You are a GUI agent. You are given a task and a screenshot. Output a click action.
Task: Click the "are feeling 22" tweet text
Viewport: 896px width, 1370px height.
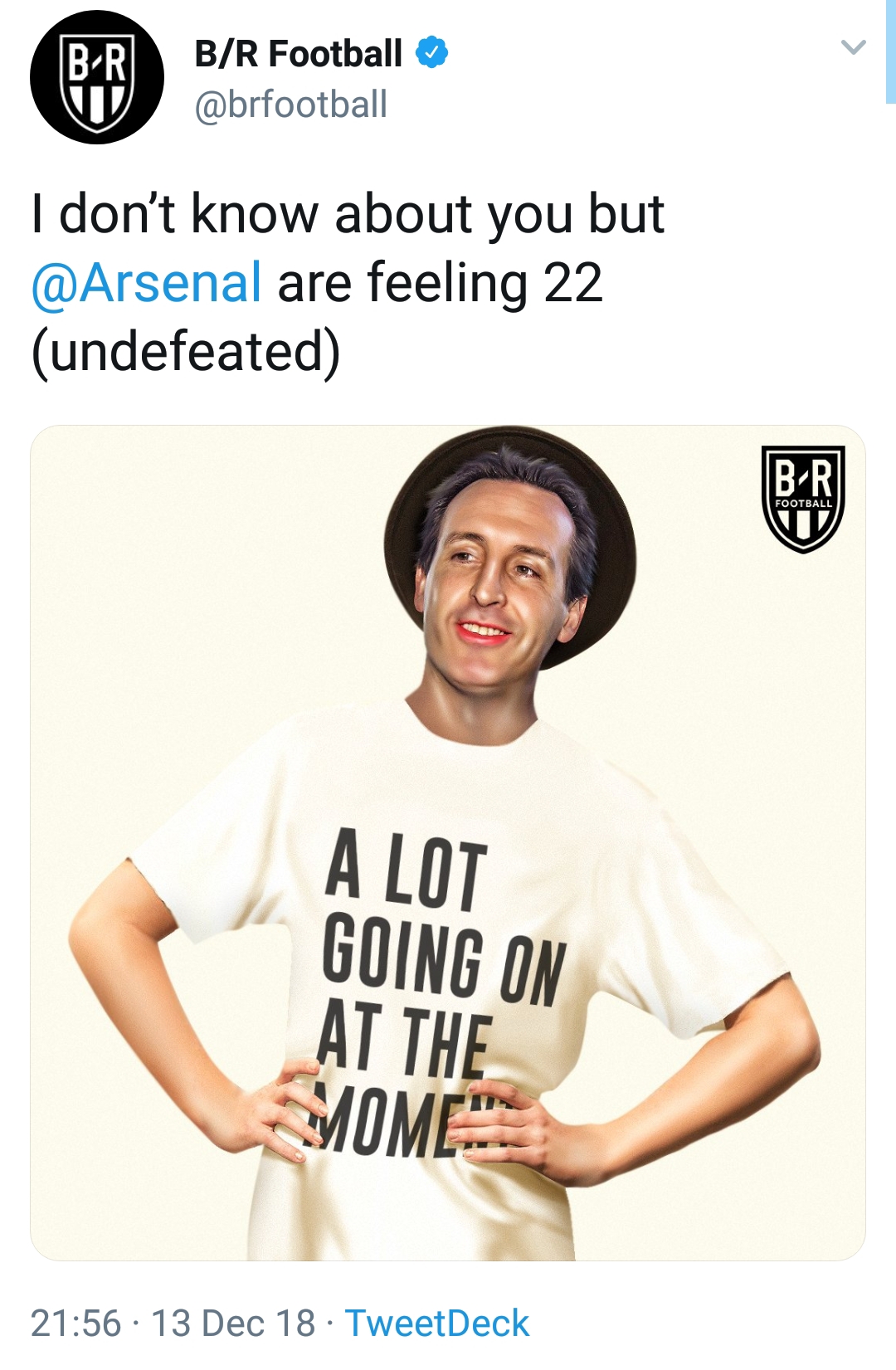[x=440, y=283]
